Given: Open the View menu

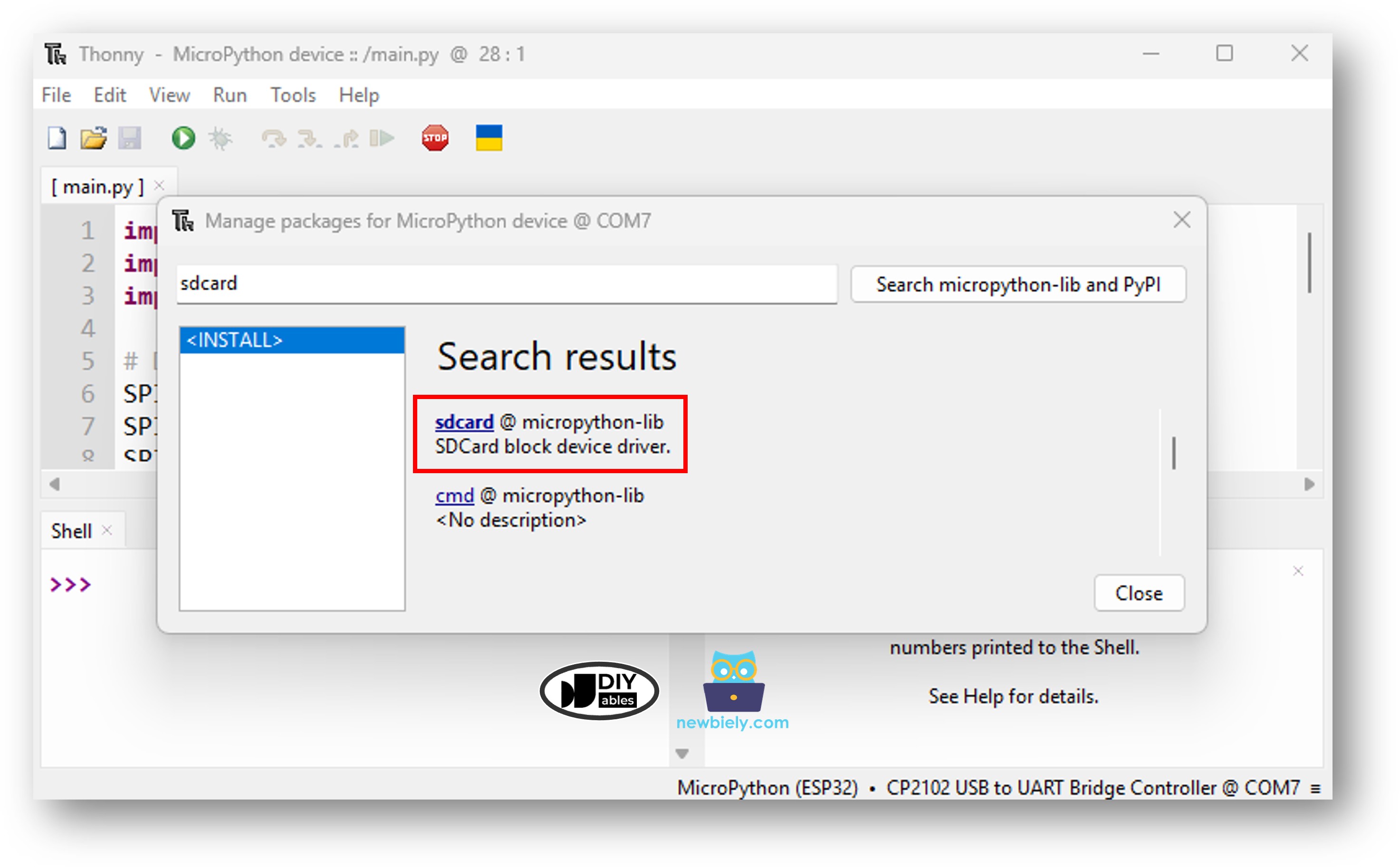Looking at the screenshot, I should pos(169,95).
